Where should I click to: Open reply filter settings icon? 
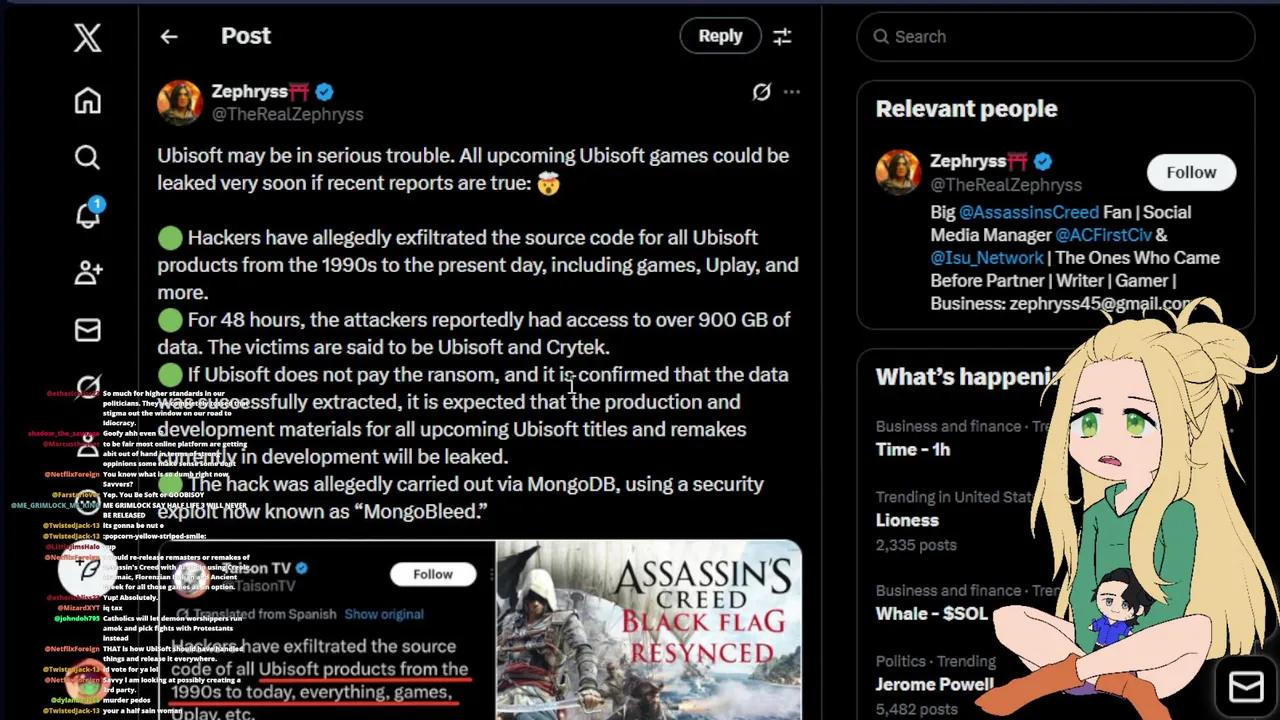[x=782, y=36]
